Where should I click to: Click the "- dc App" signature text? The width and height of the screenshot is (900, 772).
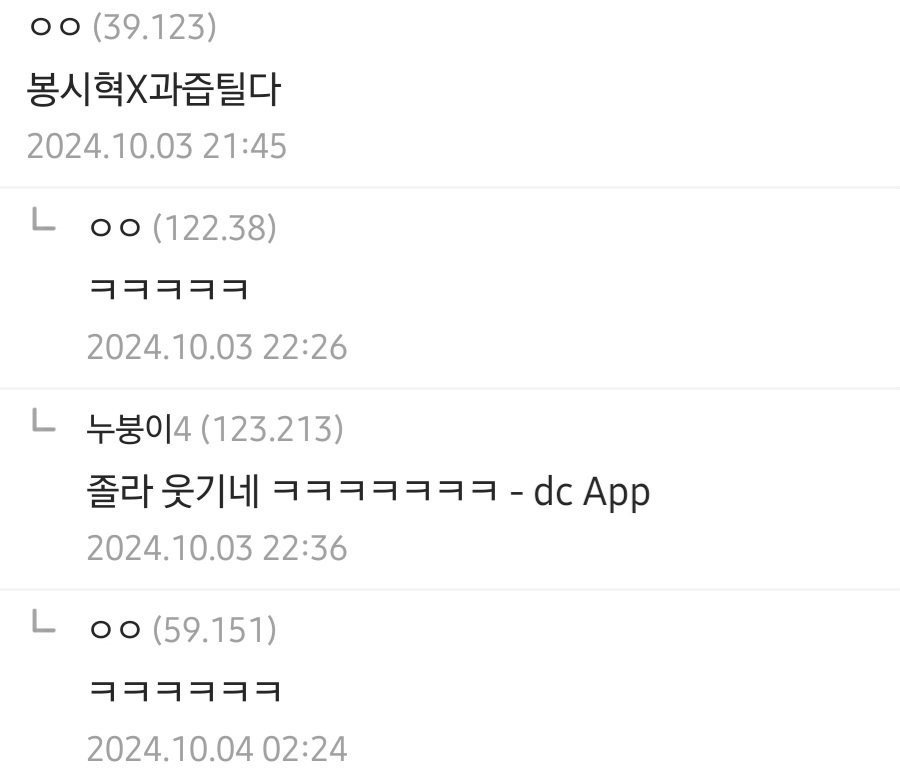tap(580, 492)
